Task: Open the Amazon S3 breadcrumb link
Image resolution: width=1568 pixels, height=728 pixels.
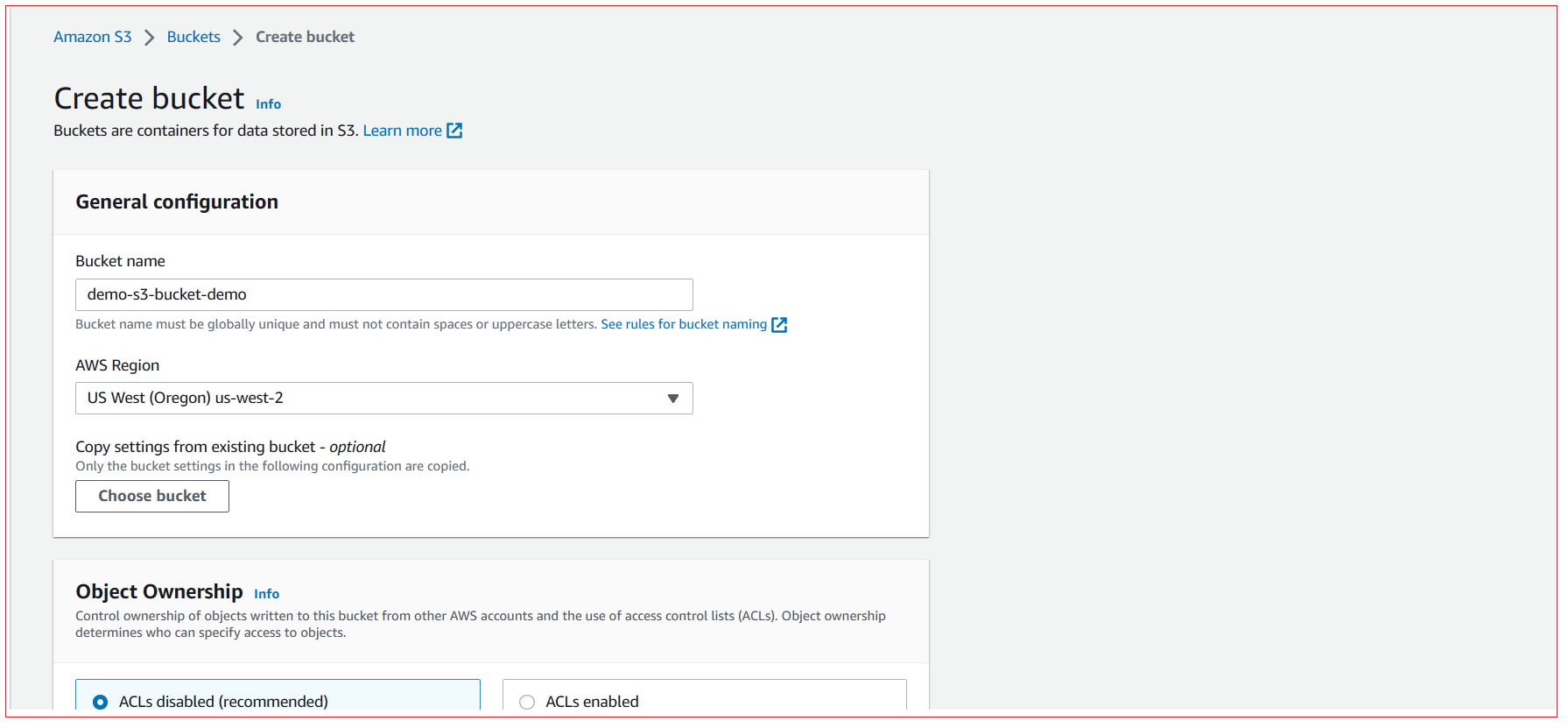Action: (92, 37)
